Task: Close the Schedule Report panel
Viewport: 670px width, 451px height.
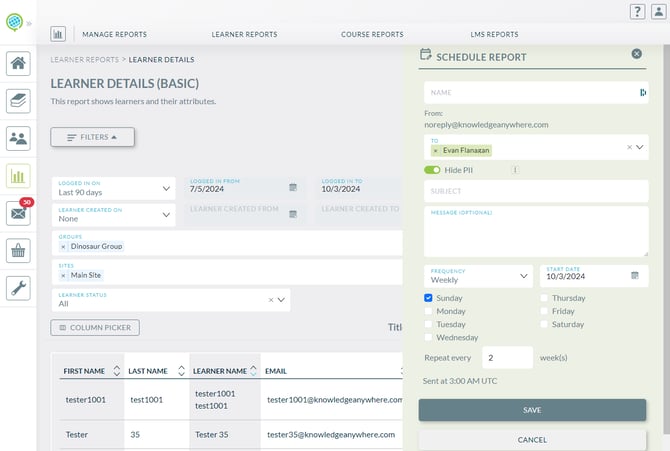Action: point(637,54)
